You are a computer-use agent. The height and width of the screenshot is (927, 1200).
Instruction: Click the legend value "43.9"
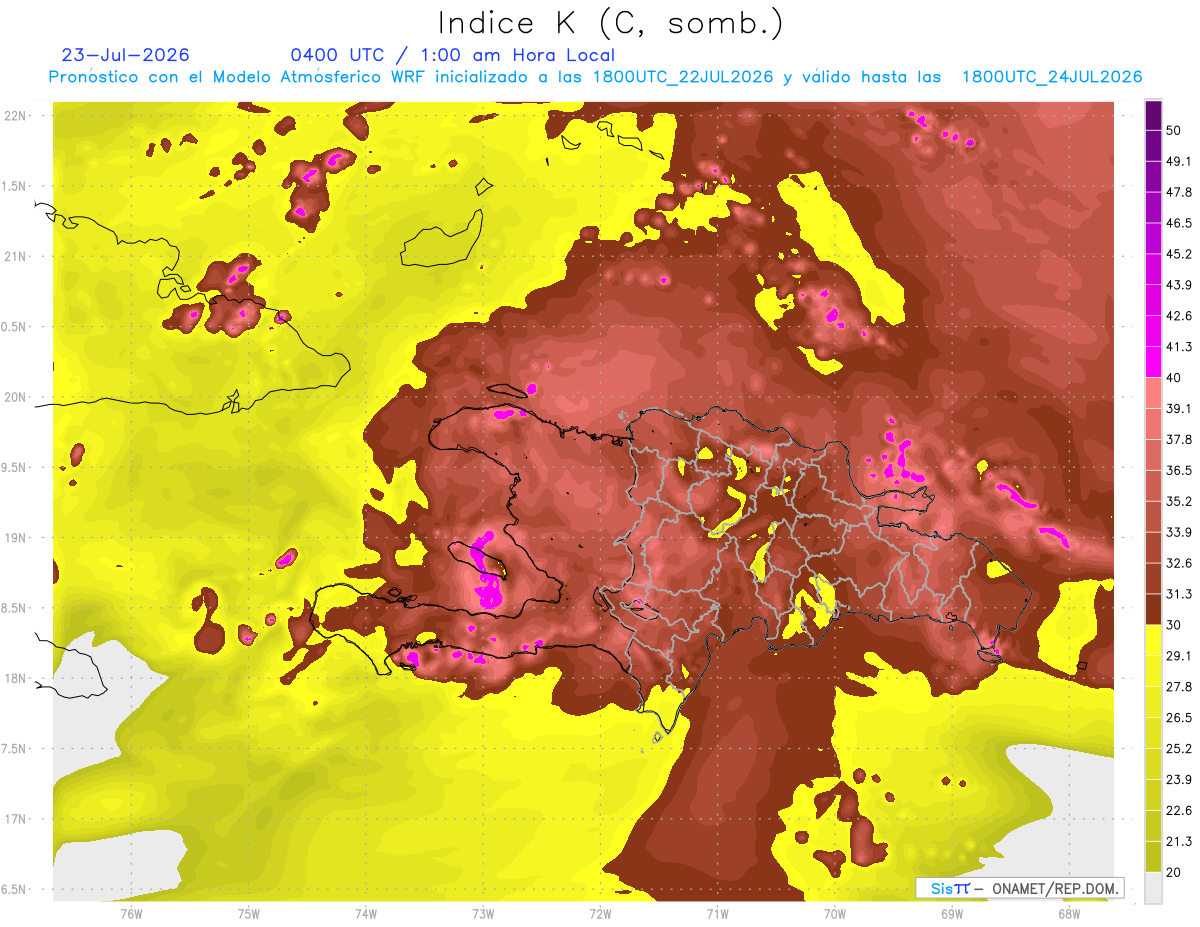point(1178,285)
